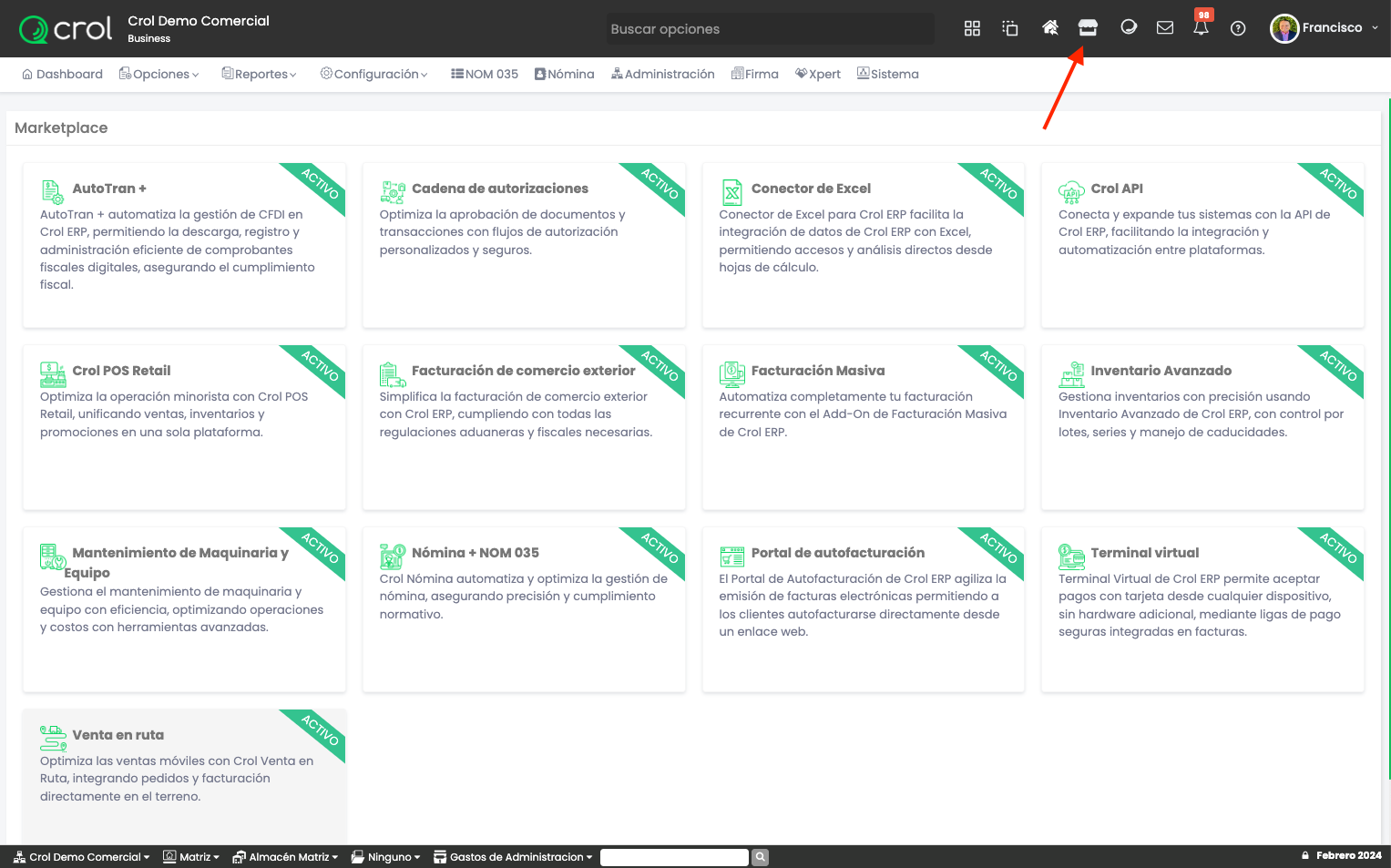Screen dimensions: 1391x868
Task: Click the AutoTran + card icon
Action: click(52, 190)
